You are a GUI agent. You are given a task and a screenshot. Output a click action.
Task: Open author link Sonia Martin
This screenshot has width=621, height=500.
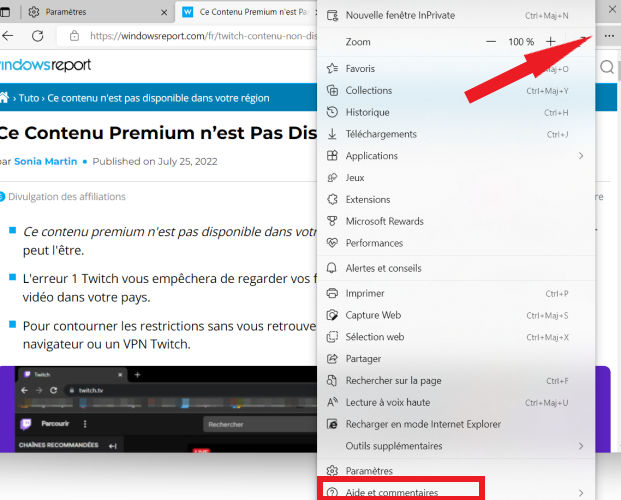[46, 161]
